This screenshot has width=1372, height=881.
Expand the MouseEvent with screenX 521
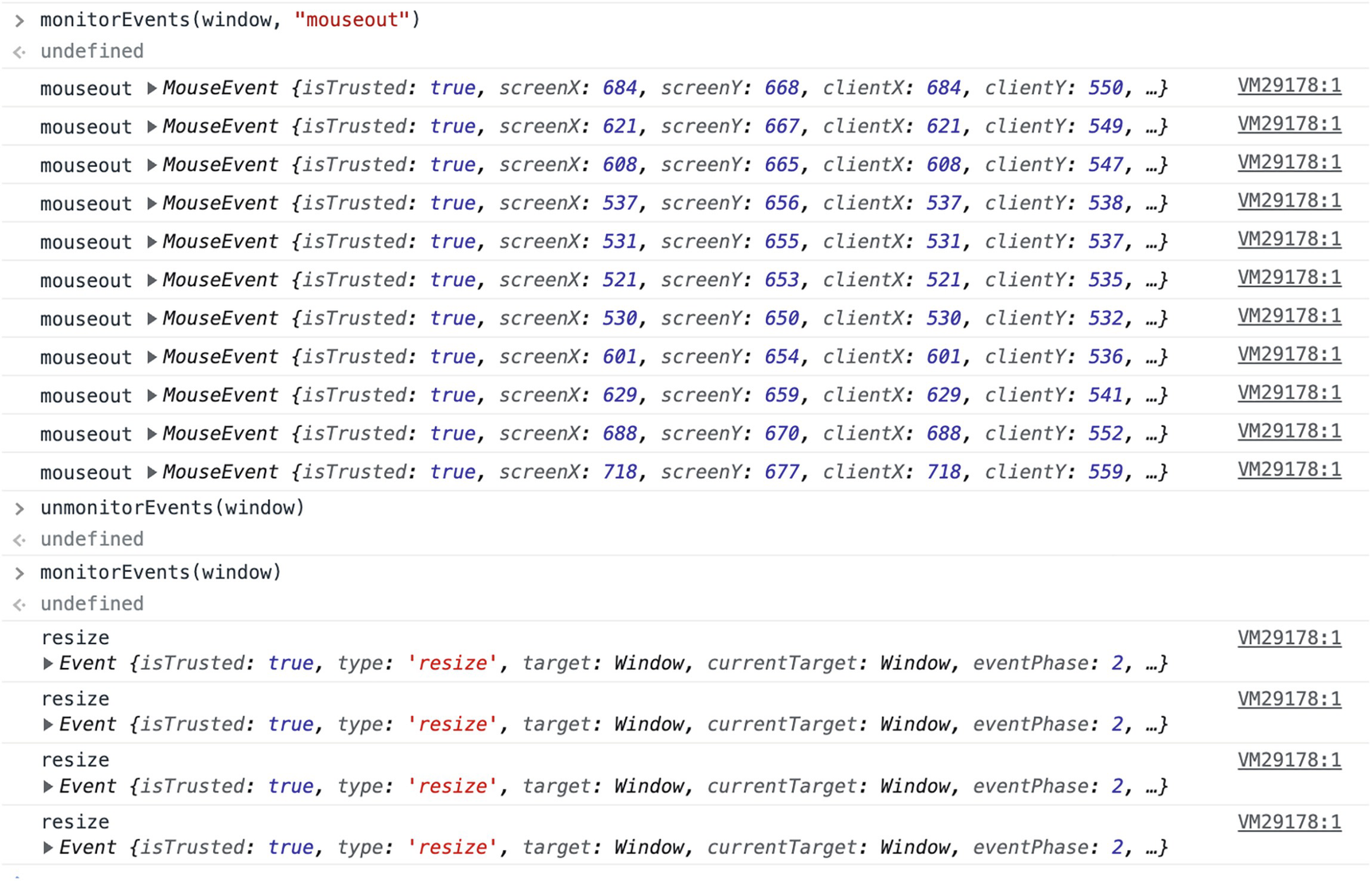(x=152, y=281)
